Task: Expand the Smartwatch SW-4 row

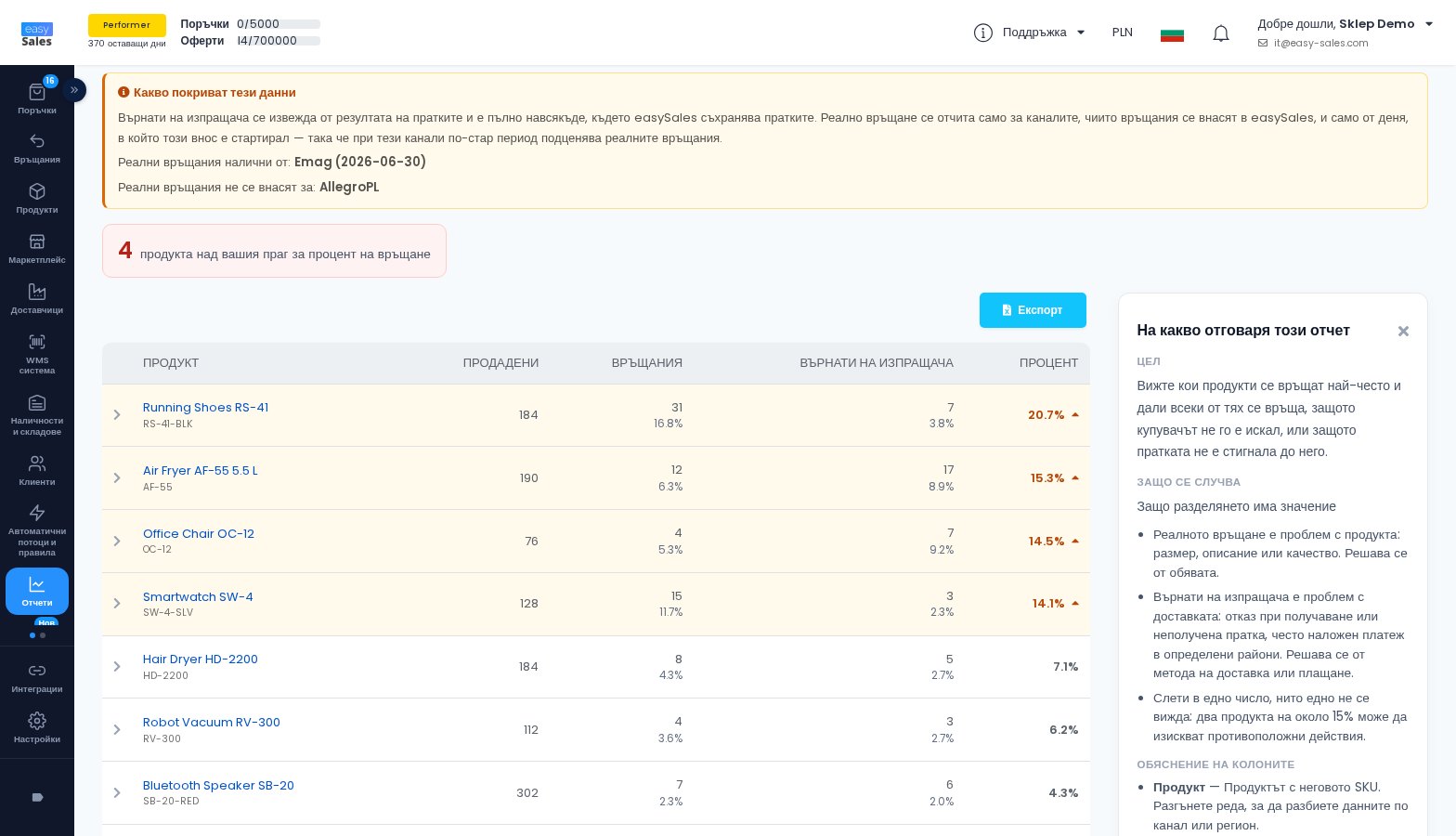Action: click(x=117, y=604)
